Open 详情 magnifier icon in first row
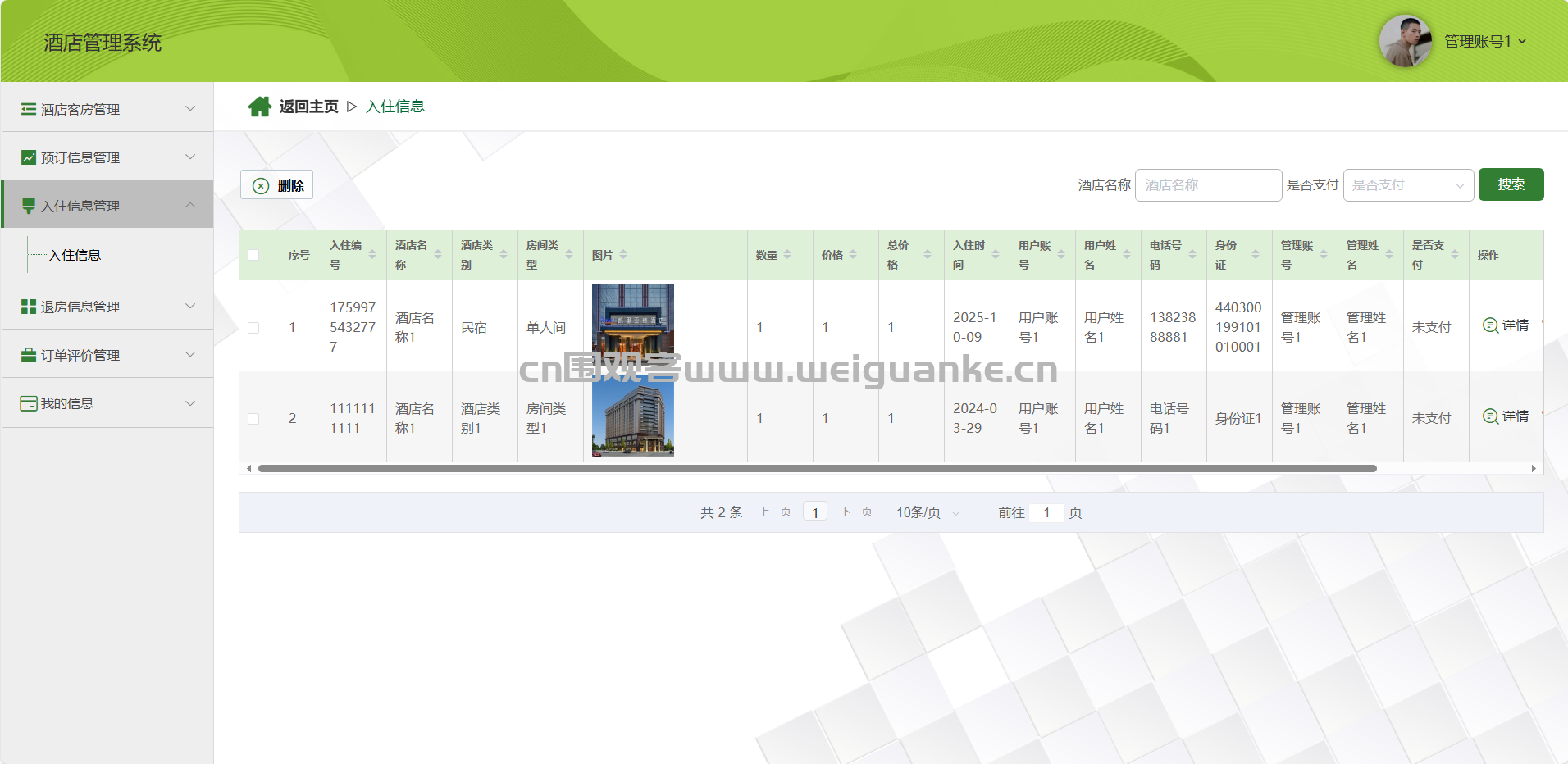 click(1490, 325)
